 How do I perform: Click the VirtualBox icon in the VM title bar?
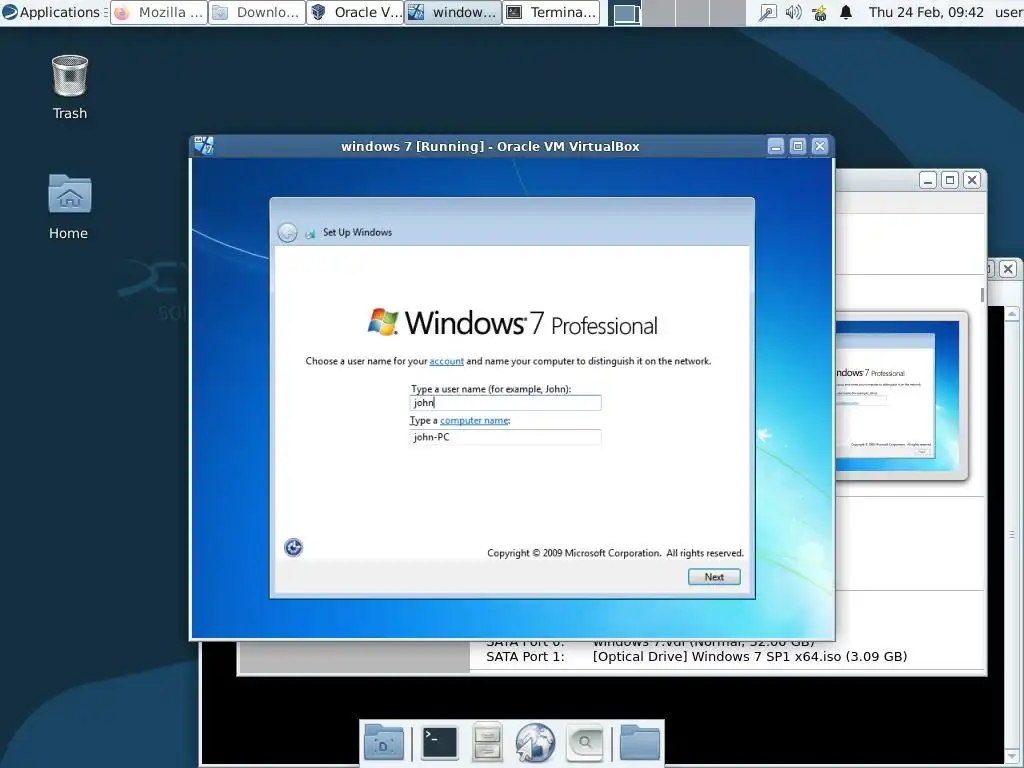[204, 146]
